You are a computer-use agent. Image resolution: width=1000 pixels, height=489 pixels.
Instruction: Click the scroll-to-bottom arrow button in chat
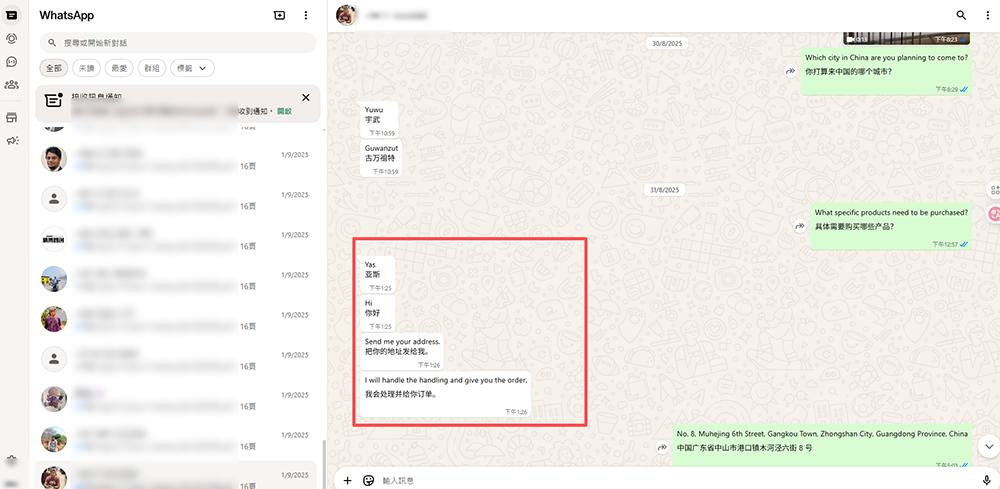tap(989, 445)
